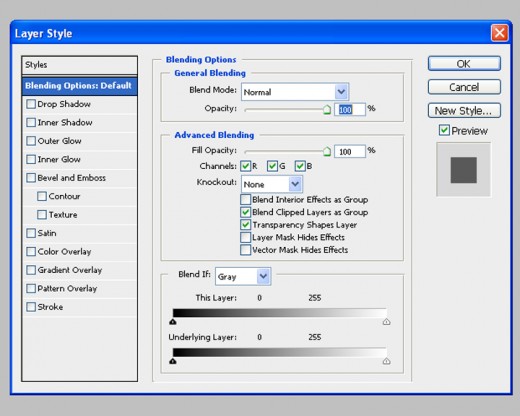Select Blending Options: Default in list
The height and width of the screenshot is (416, 520).
click(80, 86)
